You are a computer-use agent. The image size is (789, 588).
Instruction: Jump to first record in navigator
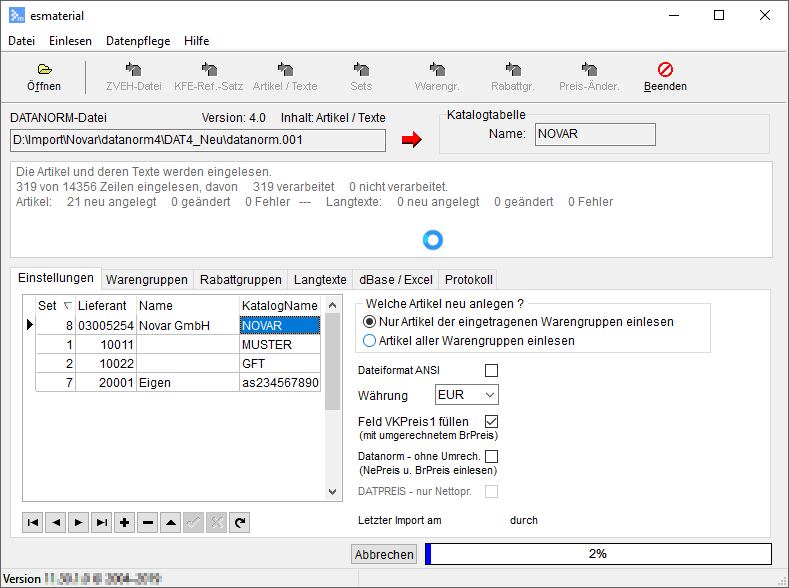pos(33,522)
